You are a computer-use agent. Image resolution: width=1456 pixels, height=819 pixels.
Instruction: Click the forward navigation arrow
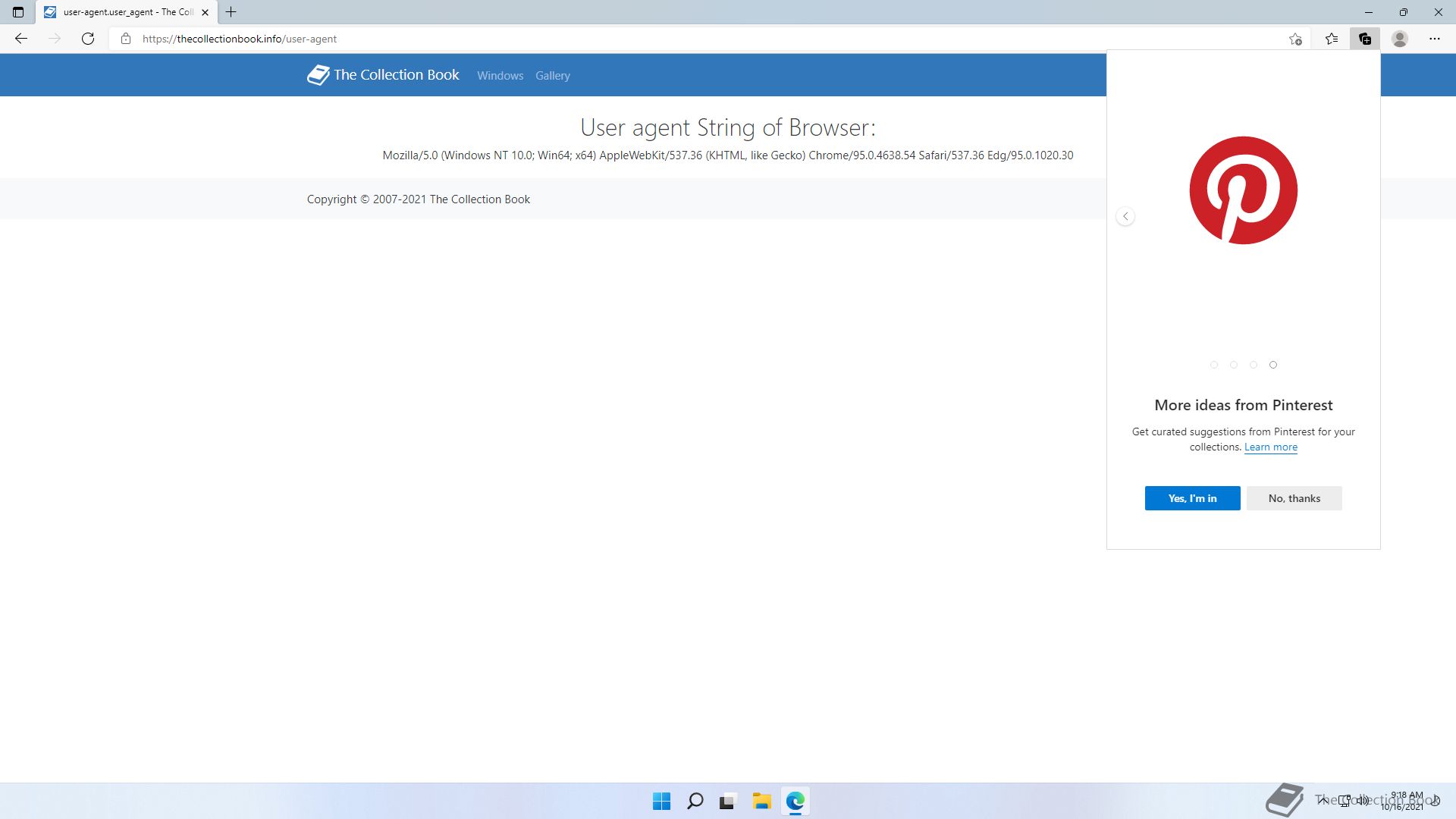pos(55,39)
